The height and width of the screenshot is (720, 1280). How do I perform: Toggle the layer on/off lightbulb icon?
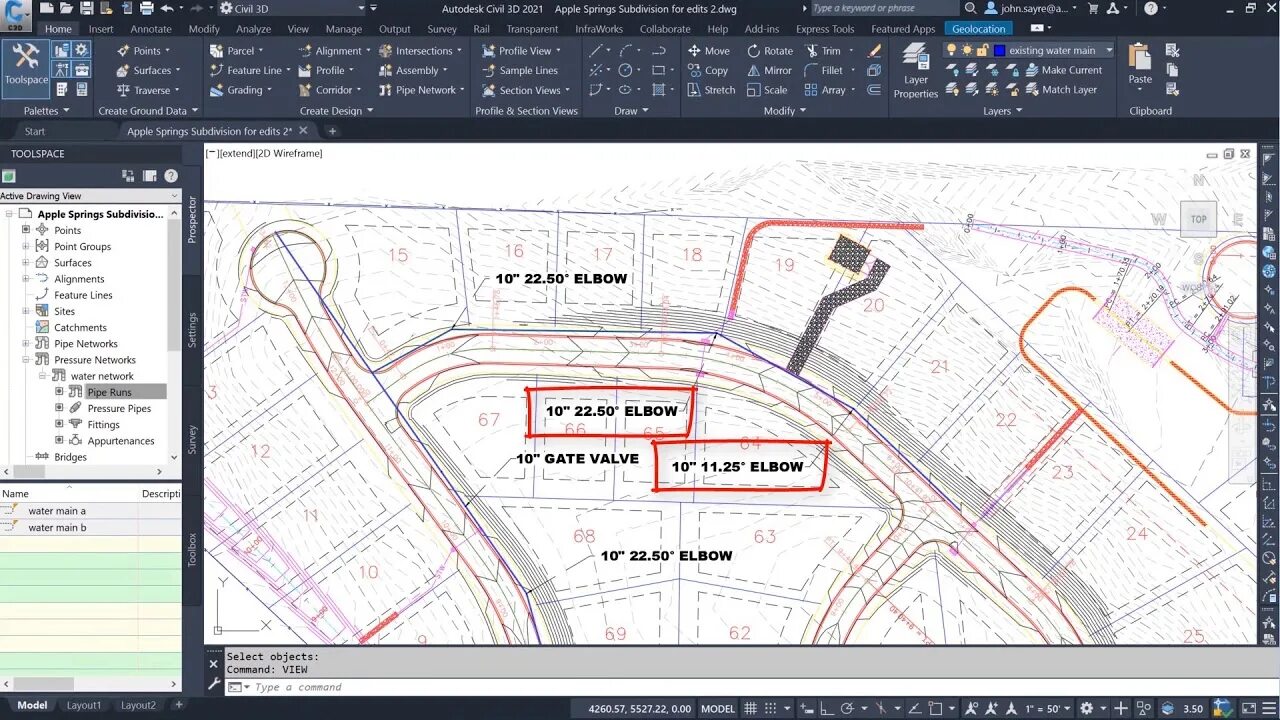[951, 50]
